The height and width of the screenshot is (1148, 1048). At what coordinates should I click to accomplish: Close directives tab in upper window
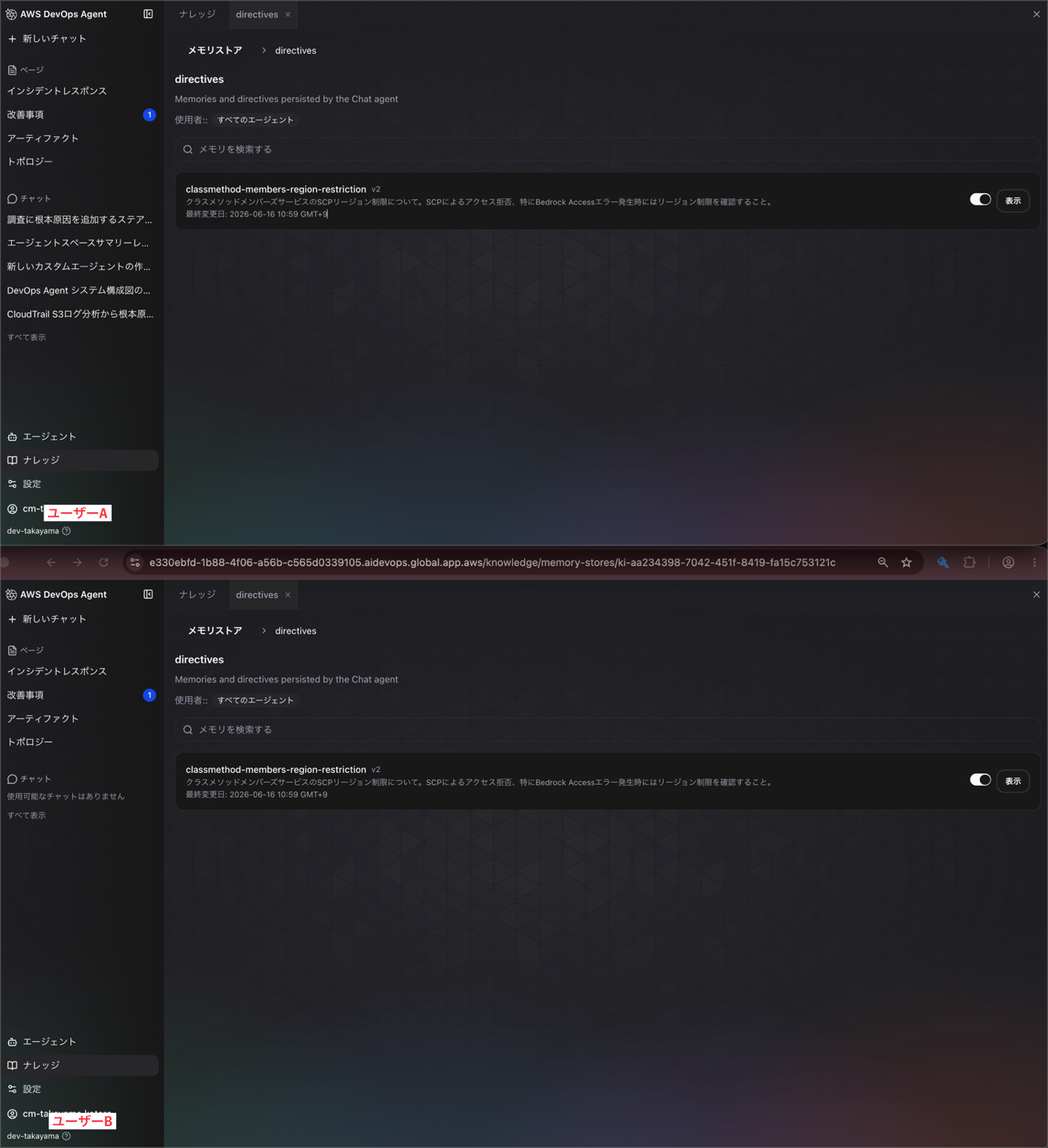287,14
